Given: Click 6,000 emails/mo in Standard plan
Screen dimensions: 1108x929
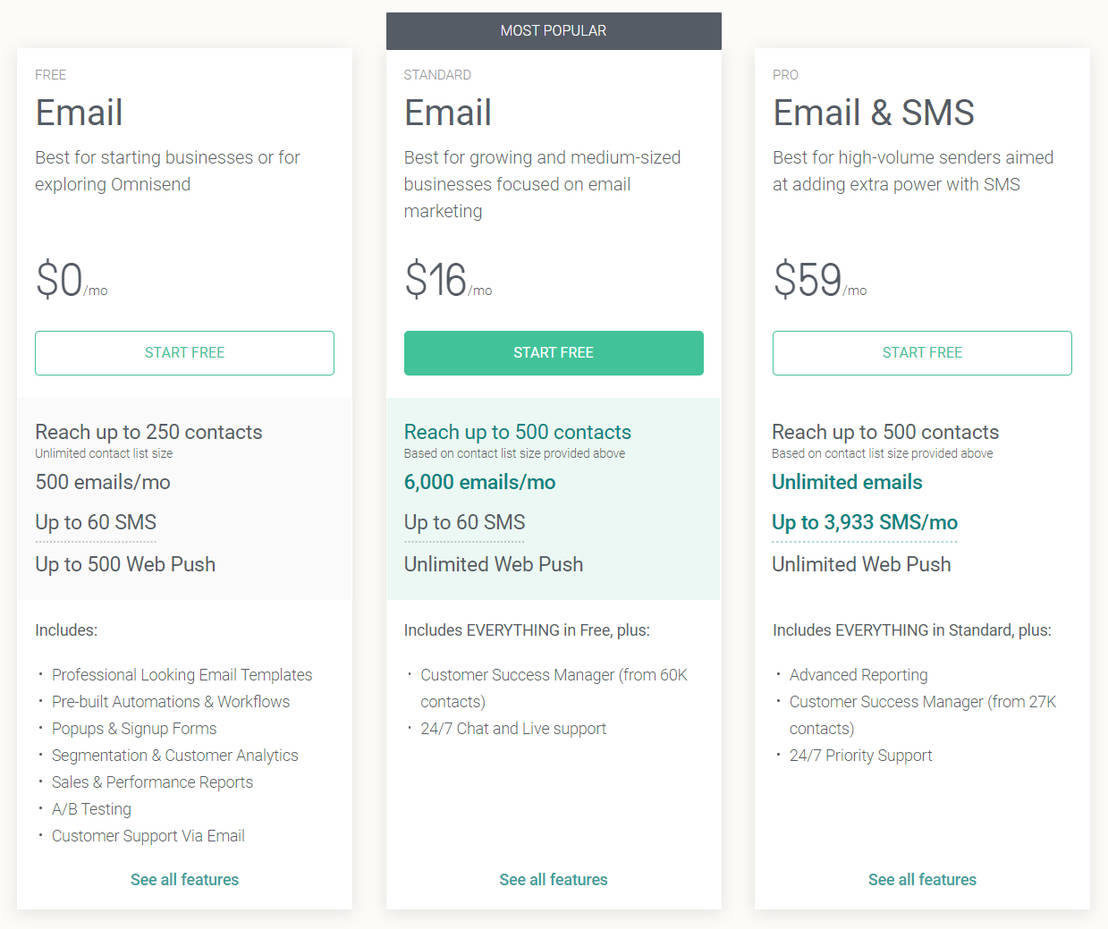Looking at the screenshot, I should click(479, 482).
